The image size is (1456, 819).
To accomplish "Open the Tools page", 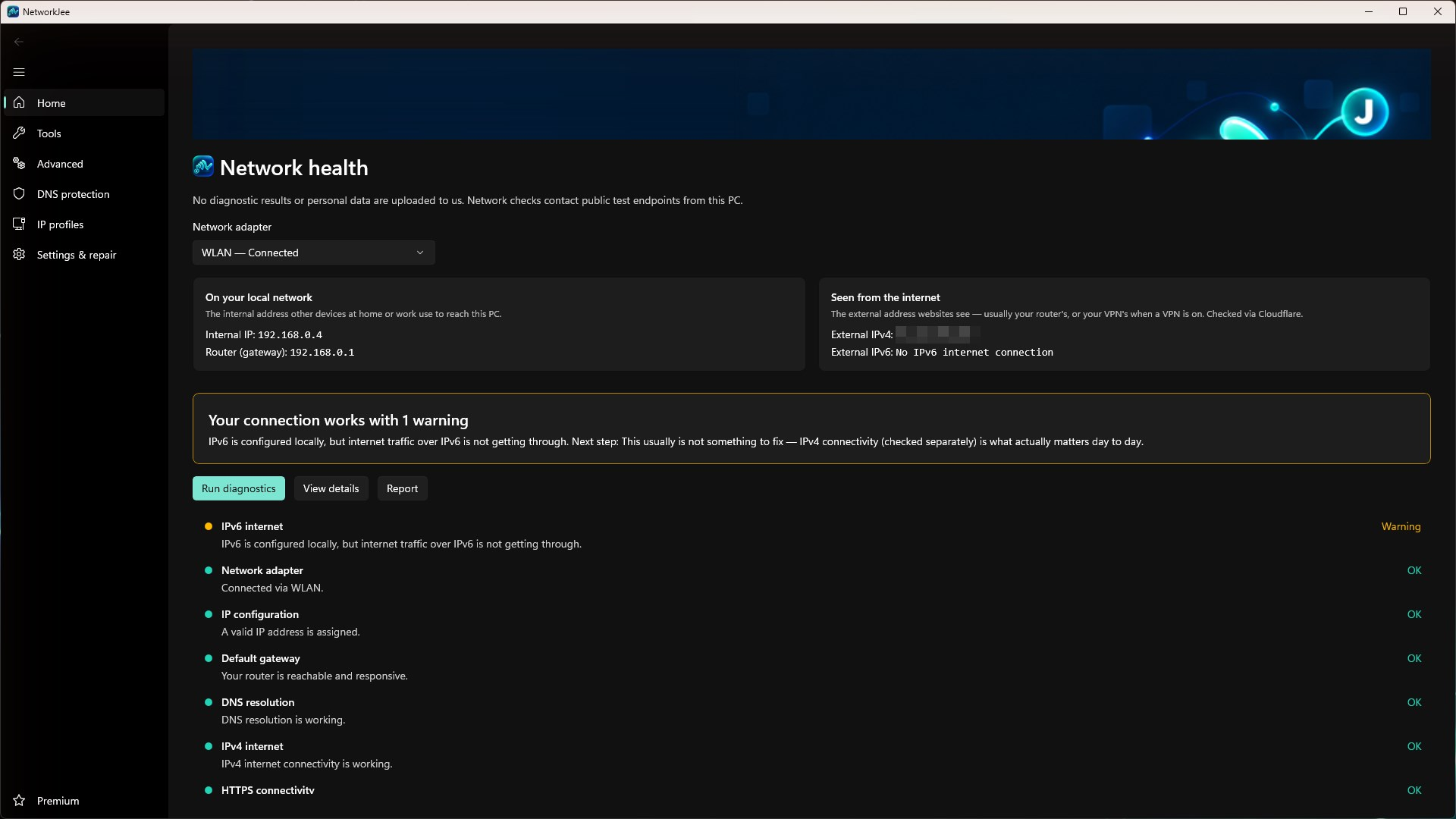I will (x=84, y=133).
